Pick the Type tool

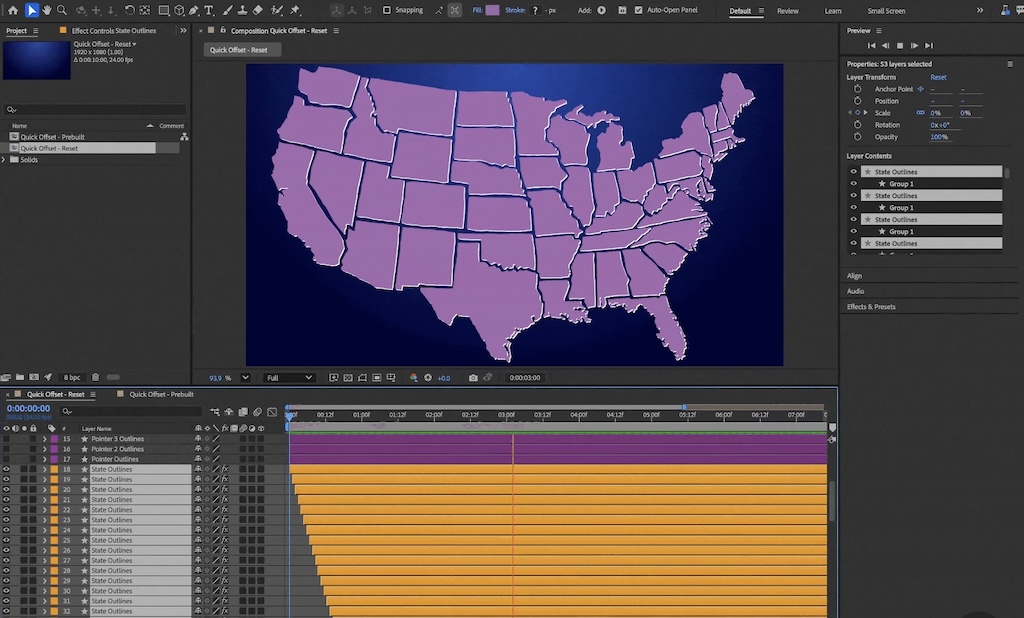tap(208, 10)
